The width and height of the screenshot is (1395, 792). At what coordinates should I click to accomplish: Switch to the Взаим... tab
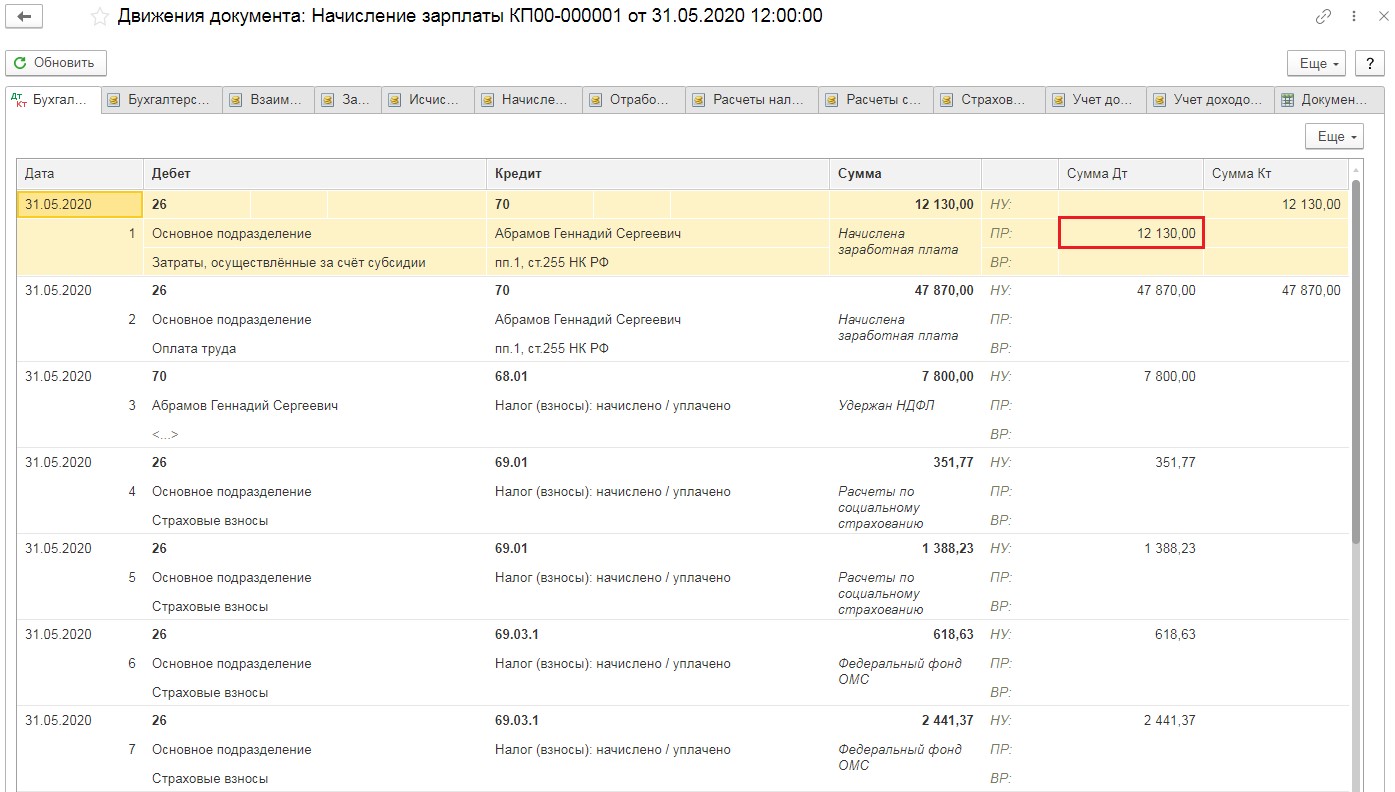point(269,100)
